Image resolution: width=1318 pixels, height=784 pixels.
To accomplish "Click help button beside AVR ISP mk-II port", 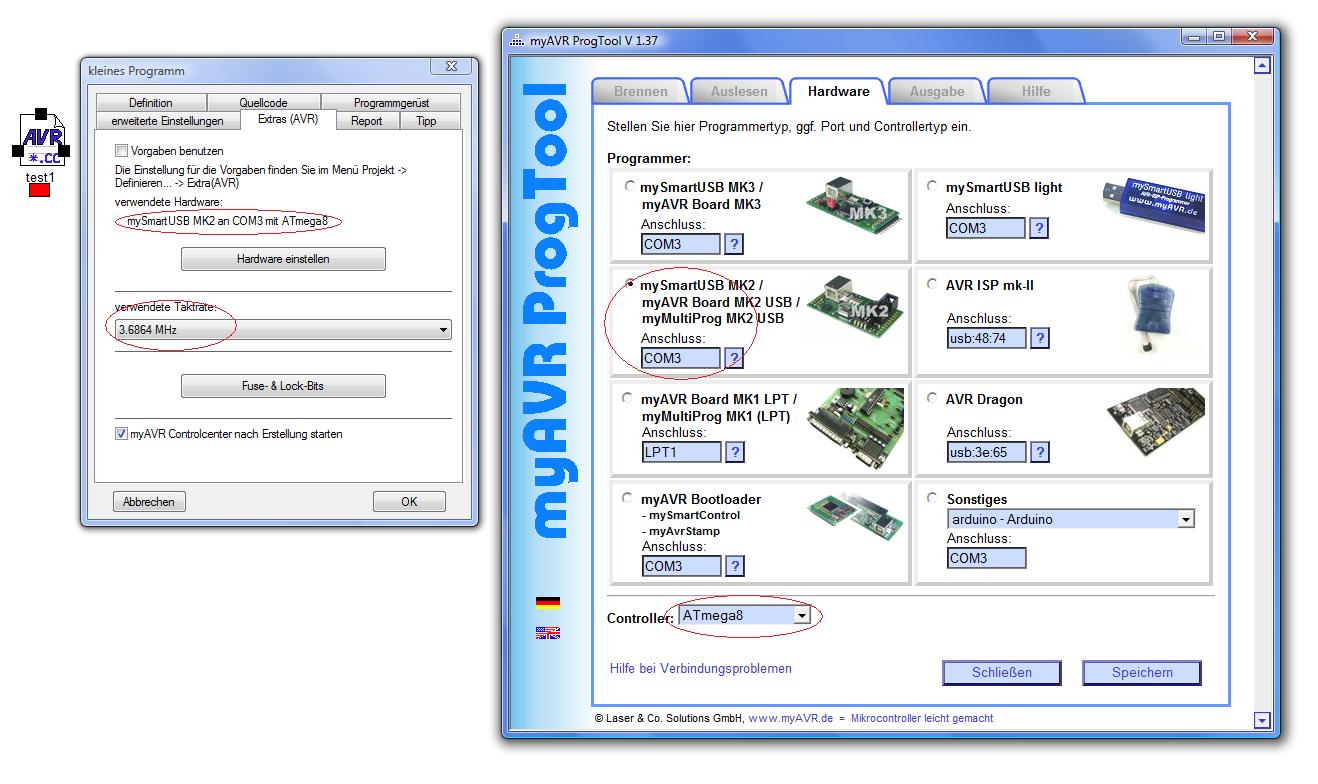I will (1040, 338).
